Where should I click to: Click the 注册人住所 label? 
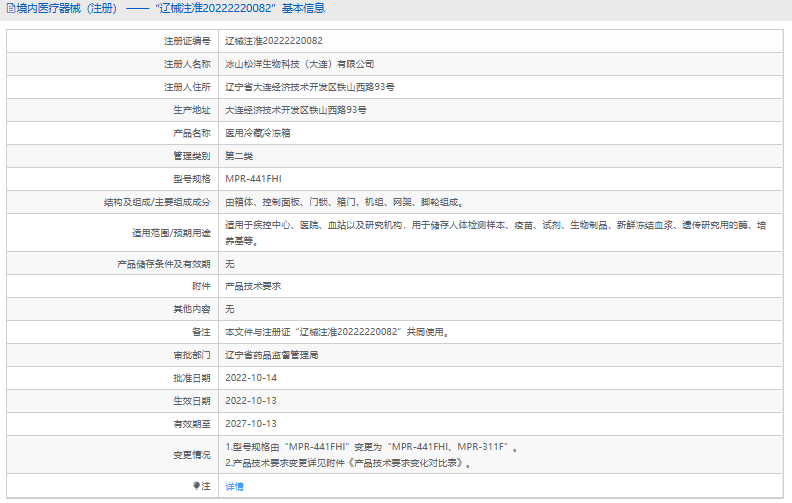187,87
